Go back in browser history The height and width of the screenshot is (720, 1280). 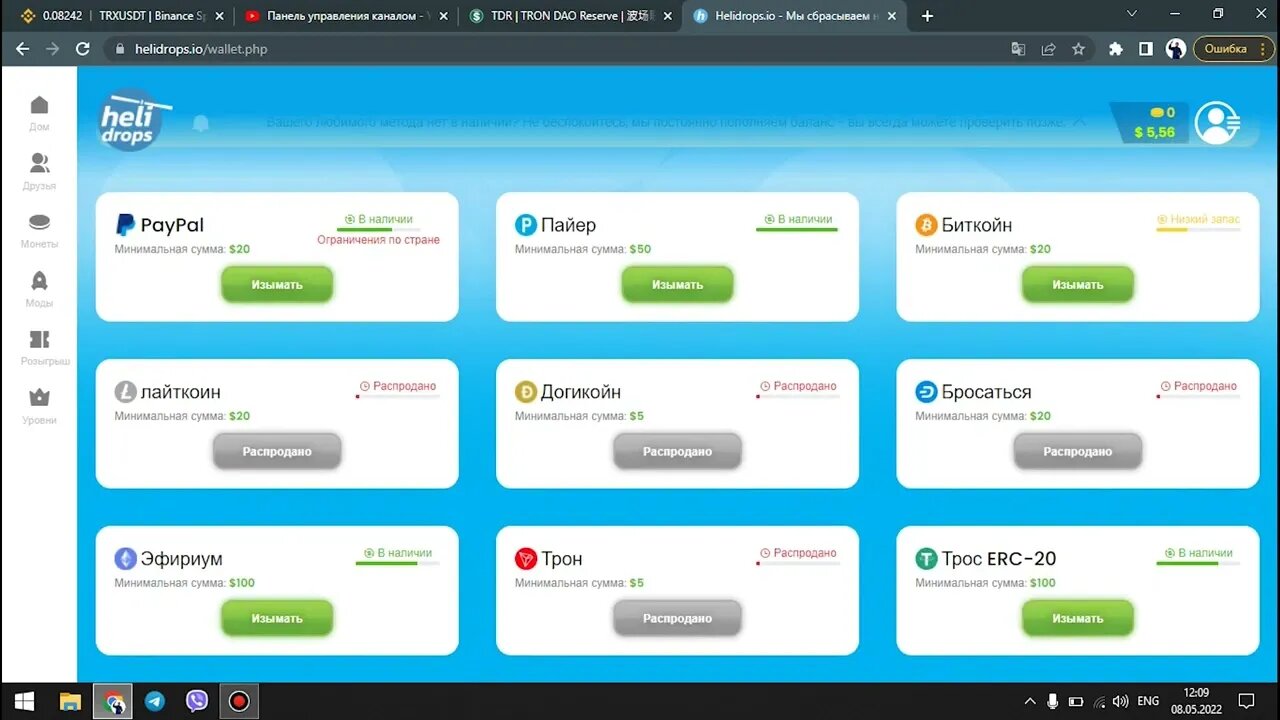(22, 49)
